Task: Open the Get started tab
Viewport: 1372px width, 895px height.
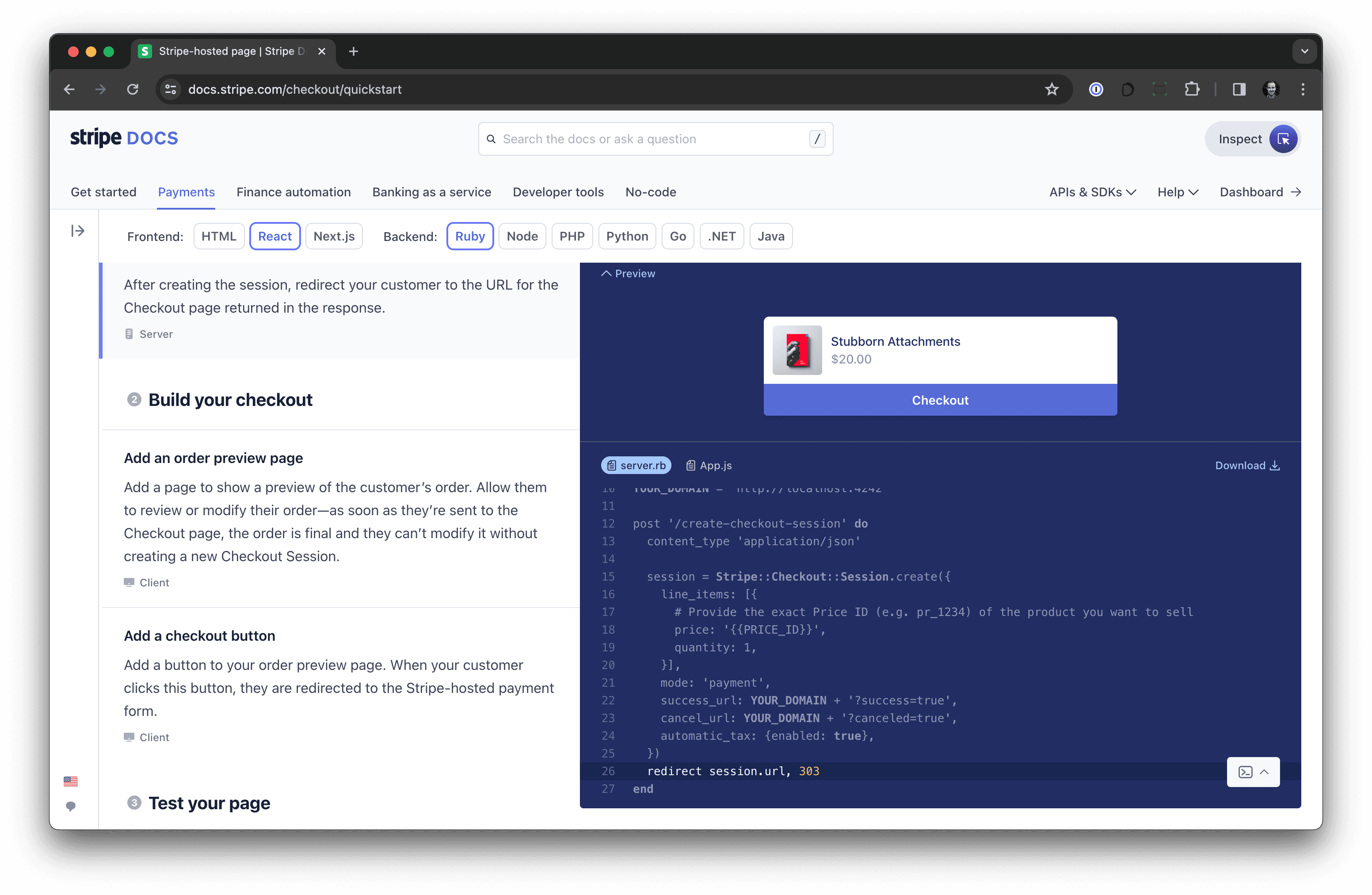Action: pos(104,192)
